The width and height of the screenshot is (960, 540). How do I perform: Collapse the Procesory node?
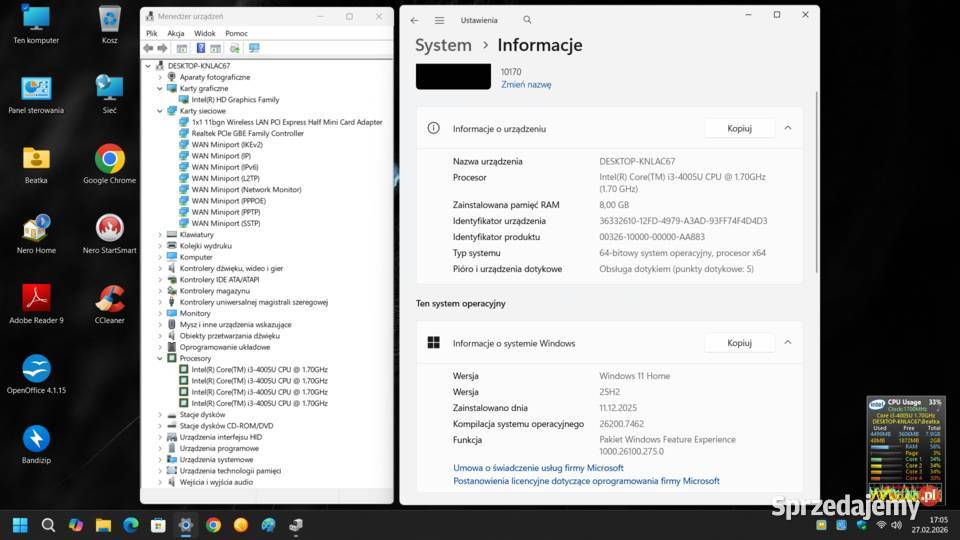pyautogui.click(x=160, y=358)
